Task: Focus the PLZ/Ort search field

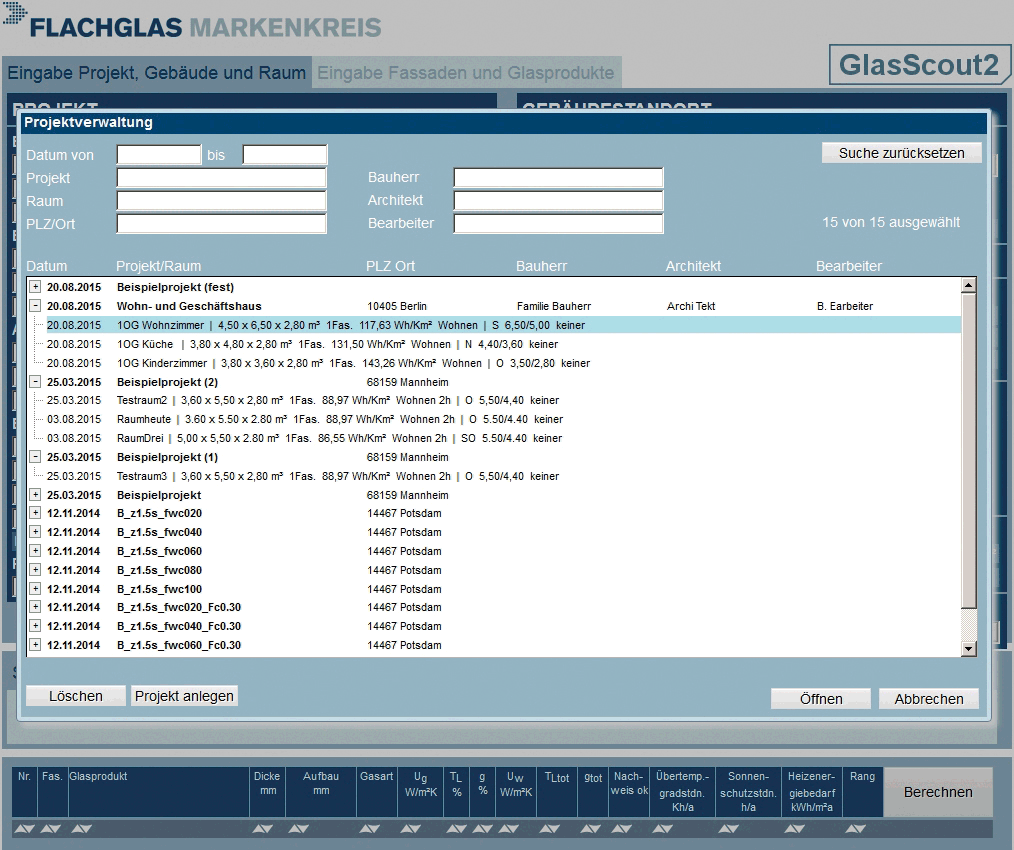Action: [222, 223]
